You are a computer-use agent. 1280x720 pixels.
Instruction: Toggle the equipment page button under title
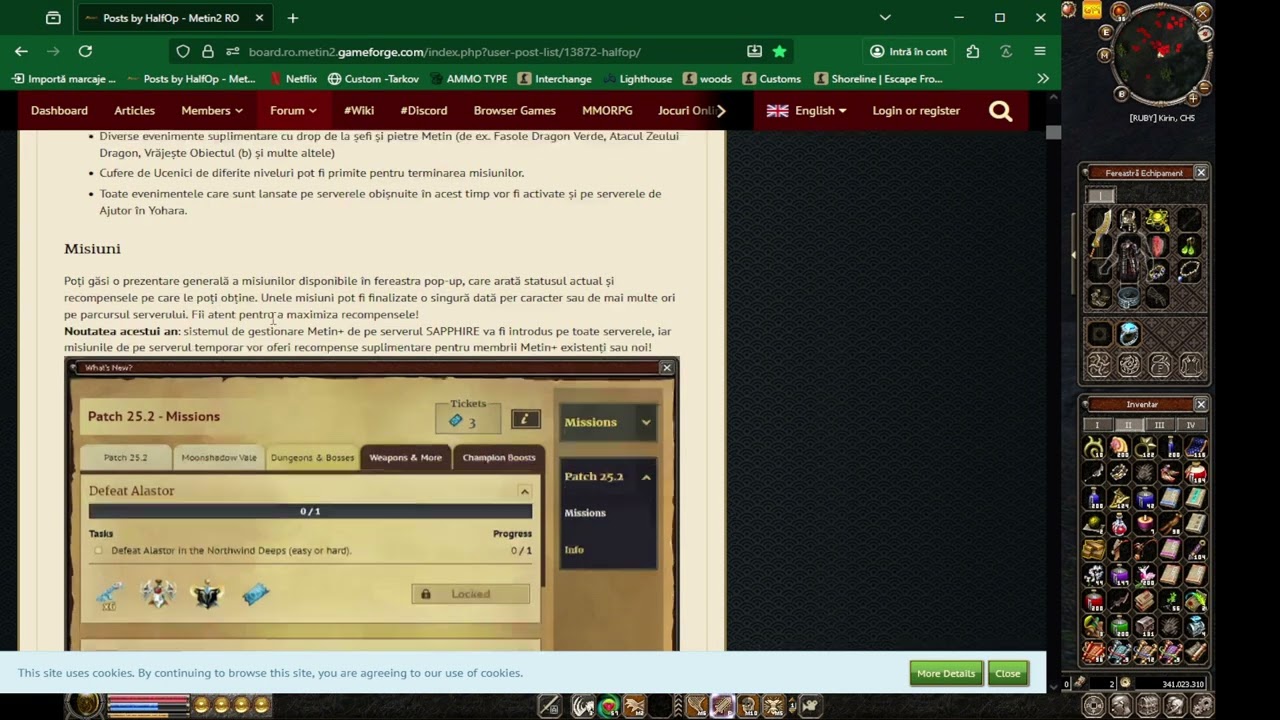tap(1100, 195)
